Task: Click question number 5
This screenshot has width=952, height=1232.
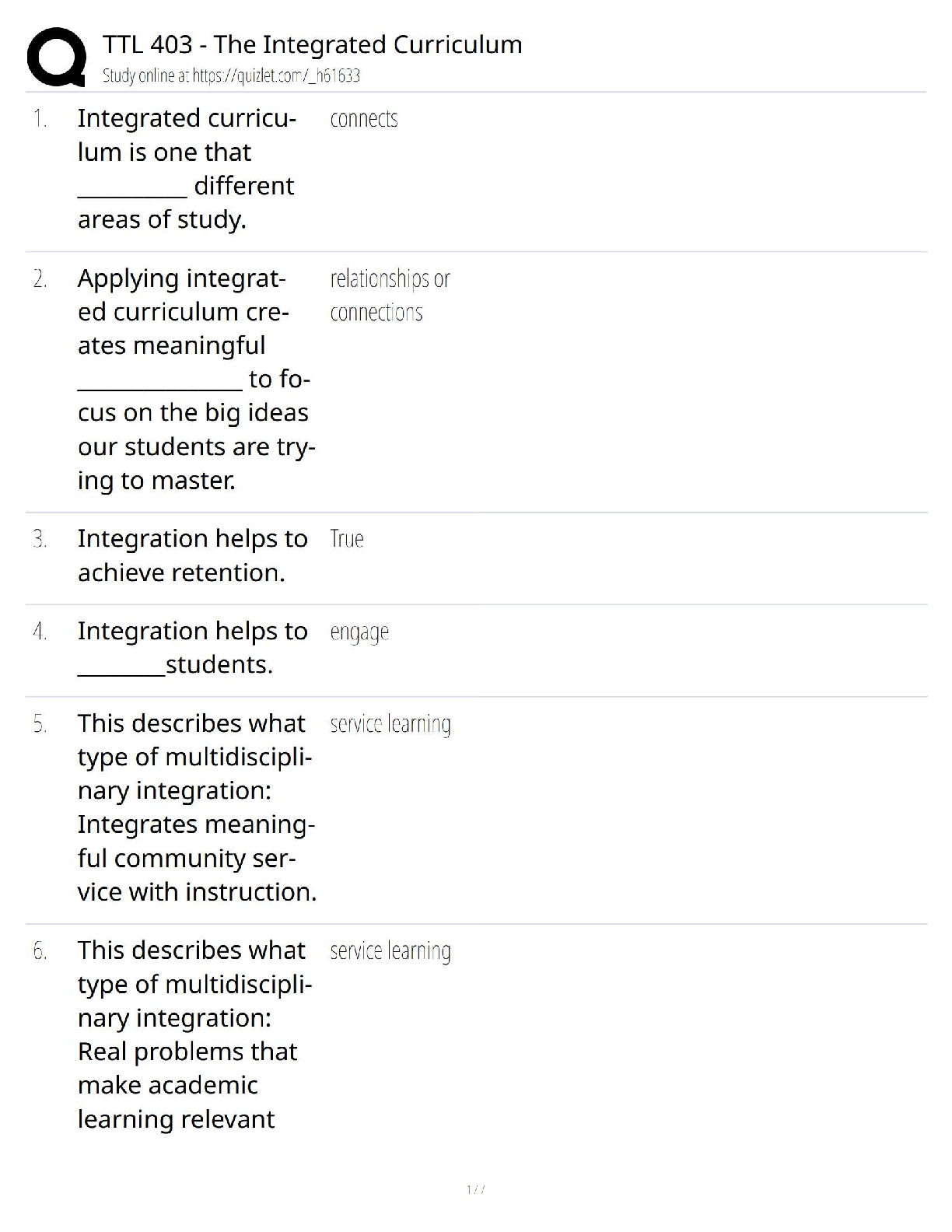Action: click(x=40, y=724)
